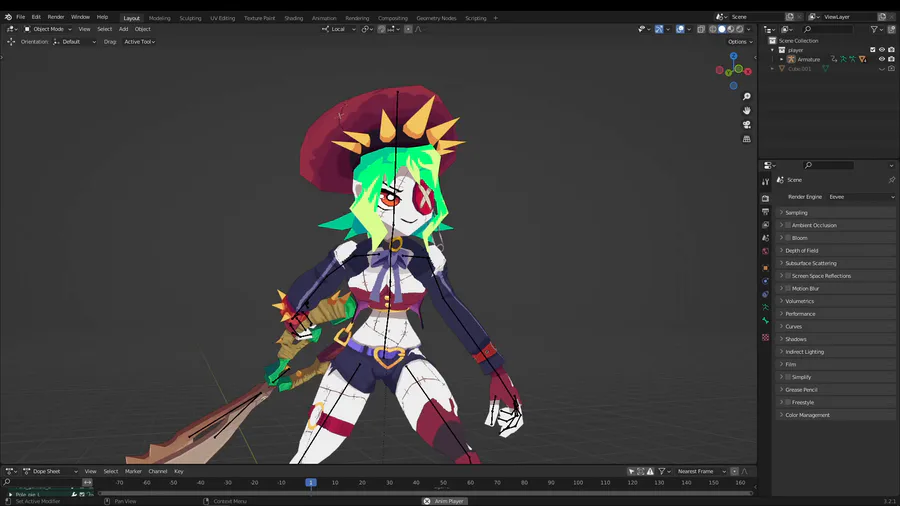Image resolution: width=900 pixels, height=506 pixels.
Task: Cancel the Anim Player in status bar
Action: (x=426, y=501)
